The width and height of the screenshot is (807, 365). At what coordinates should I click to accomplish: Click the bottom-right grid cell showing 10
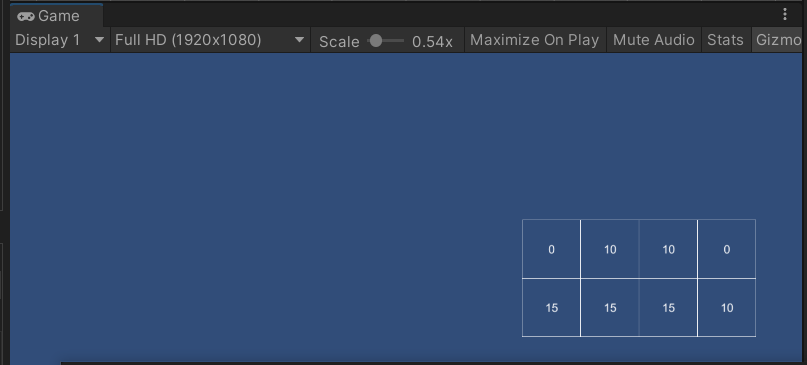click(727, 308)
